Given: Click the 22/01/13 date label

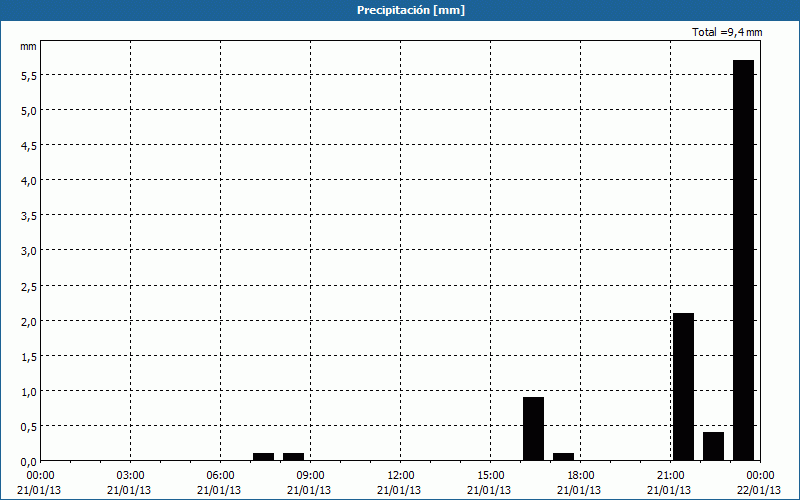Looking at the screenshot, I should point(759,490).
